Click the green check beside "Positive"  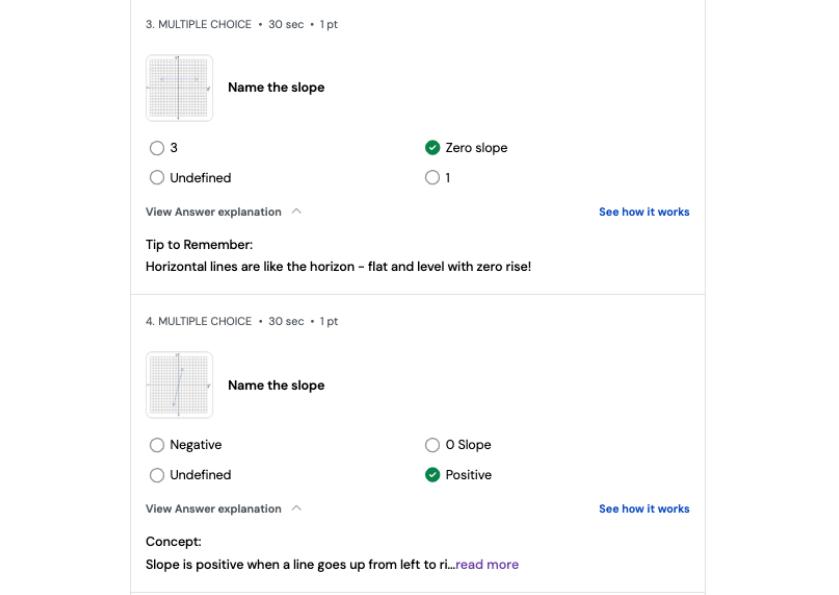[432, 475]
